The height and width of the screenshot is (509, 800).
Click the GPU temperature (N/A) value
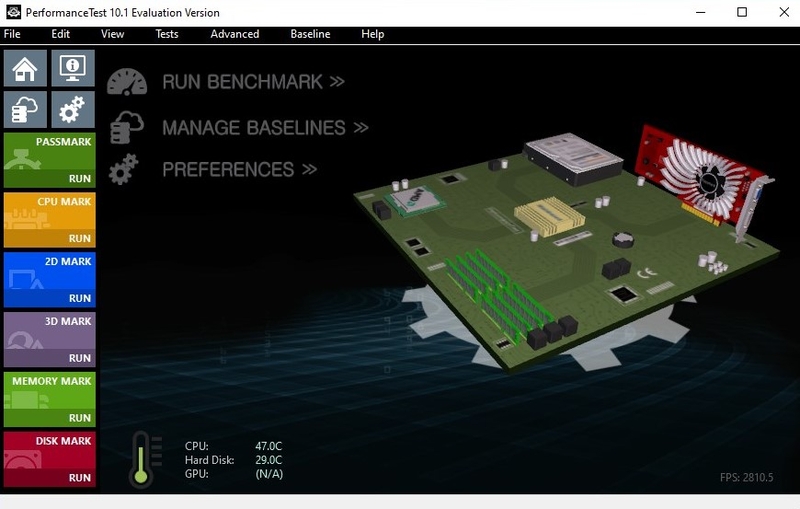(x=269, y=474)
